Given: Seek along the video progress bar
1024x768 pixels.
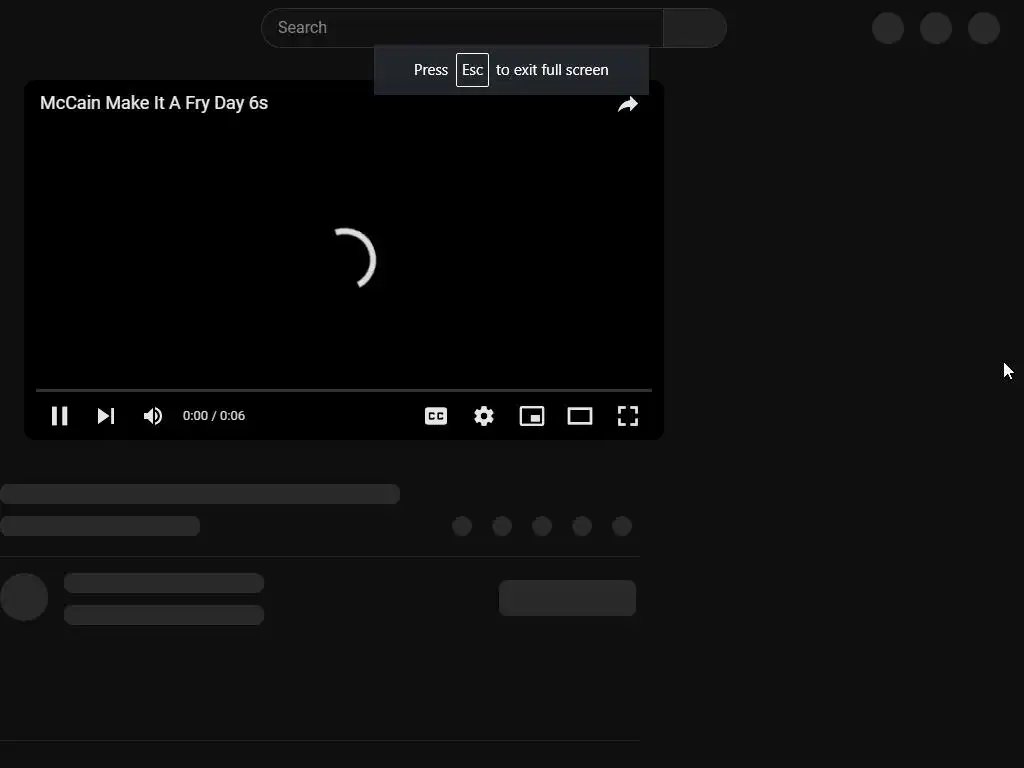Looking at the screenshot, I should click(x=344, y=390).
